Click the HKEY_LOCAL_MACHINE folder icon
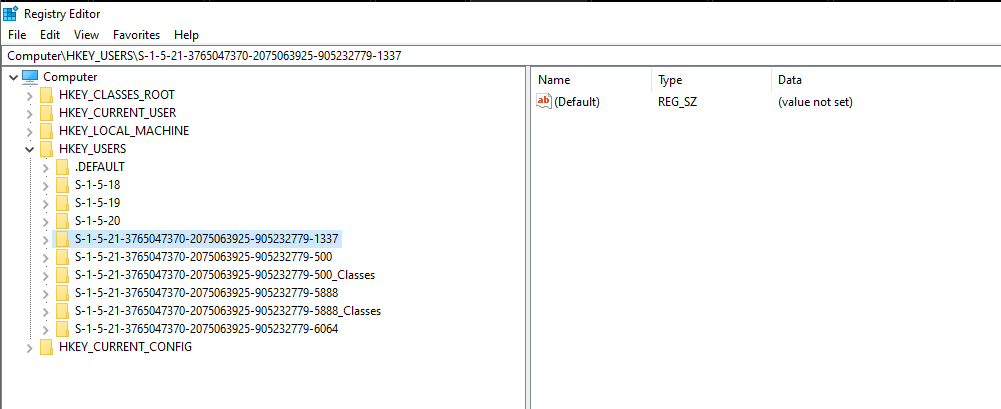Viewport: 1001px width, 409px height. click(46, 131)
